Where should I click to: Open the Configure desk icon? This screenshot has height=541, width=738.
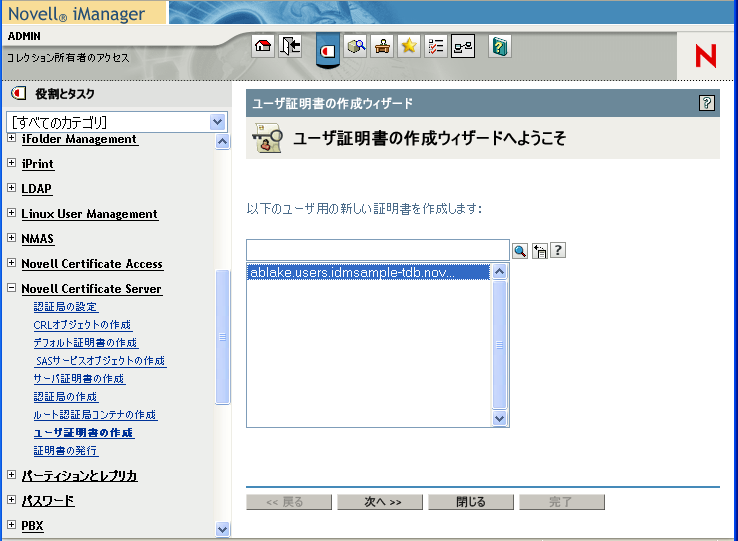(x=382, y=46)
